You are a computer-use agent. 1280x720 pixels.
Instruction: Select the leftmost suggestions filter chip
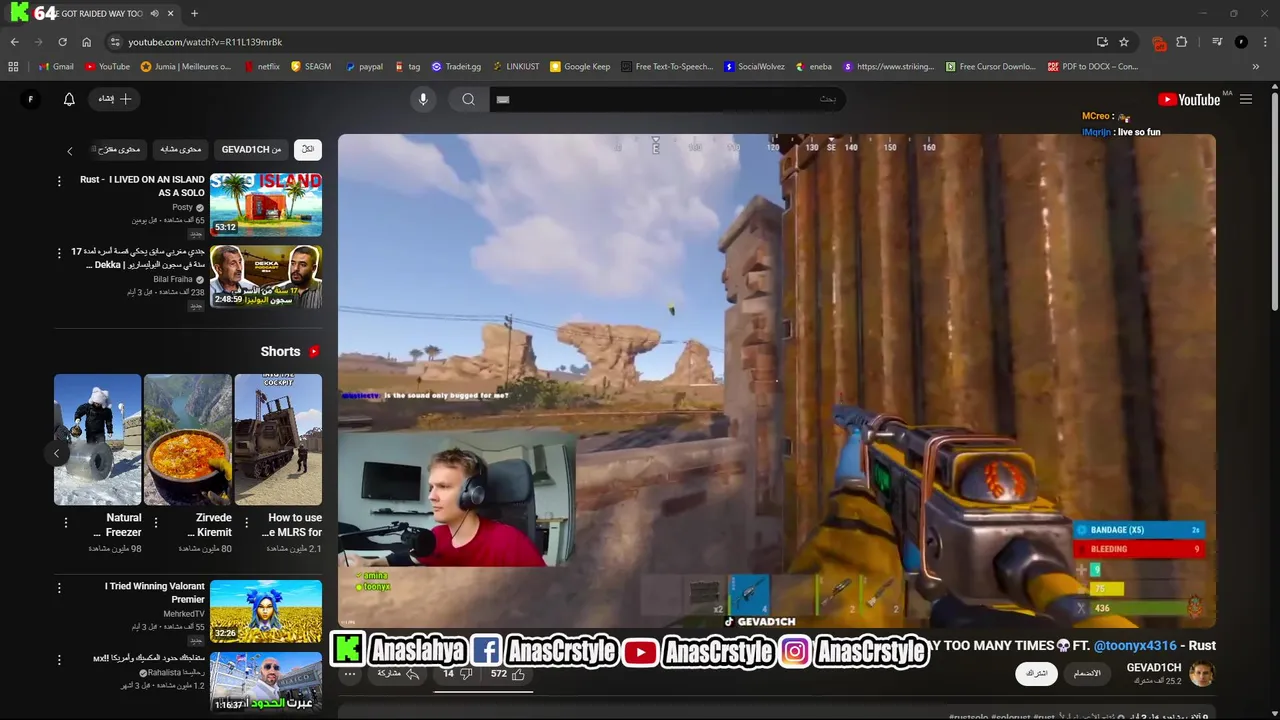click(x=119, y=149)
